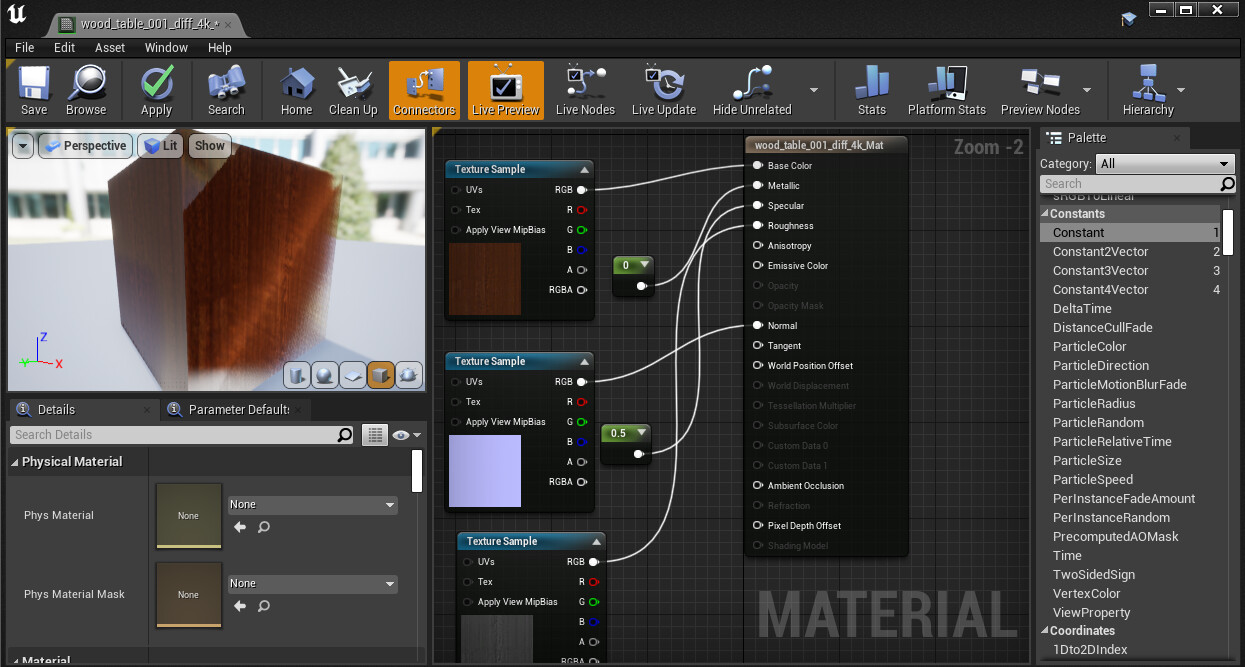
Task: Click the viewport Show button
Action: pos(209,146)
